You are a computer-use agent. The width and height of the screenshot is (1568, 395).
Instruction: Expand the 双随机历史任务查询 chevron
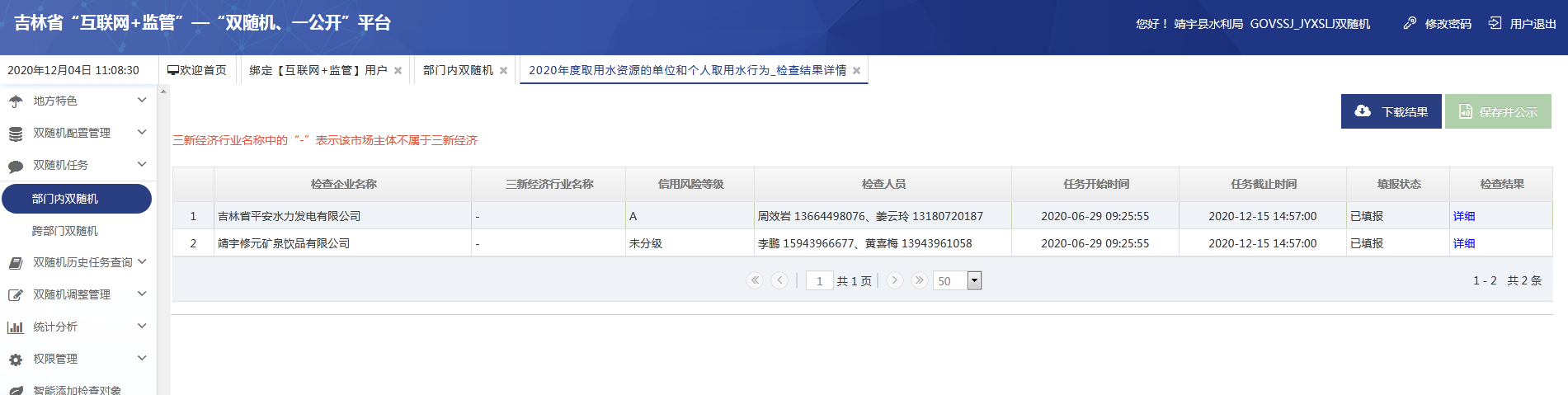pyautogui.click(x=142, y=262)
